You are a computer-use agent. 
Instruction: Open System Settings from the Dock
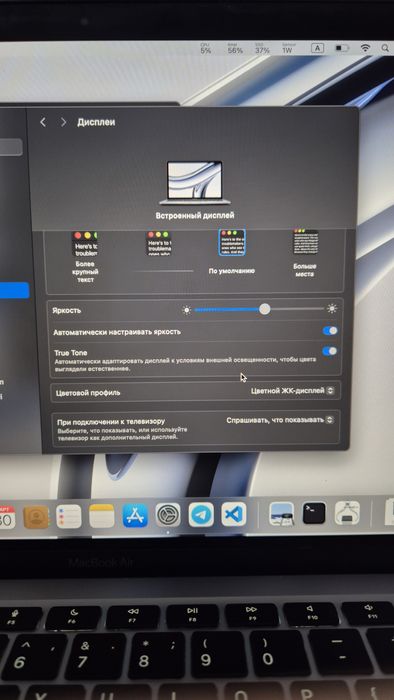[x=168, y=515]
